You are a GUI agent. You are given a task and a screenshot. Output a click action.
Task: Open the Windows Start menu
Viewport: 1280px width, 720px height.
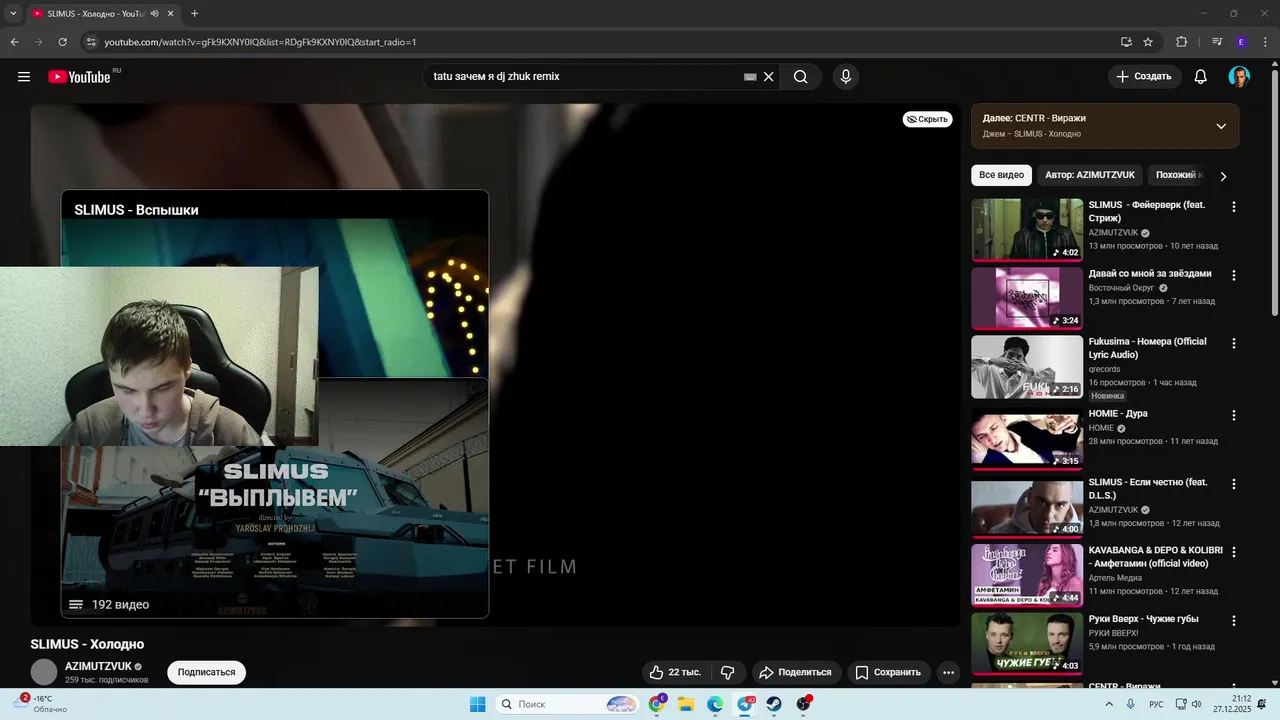pos(478,704)
